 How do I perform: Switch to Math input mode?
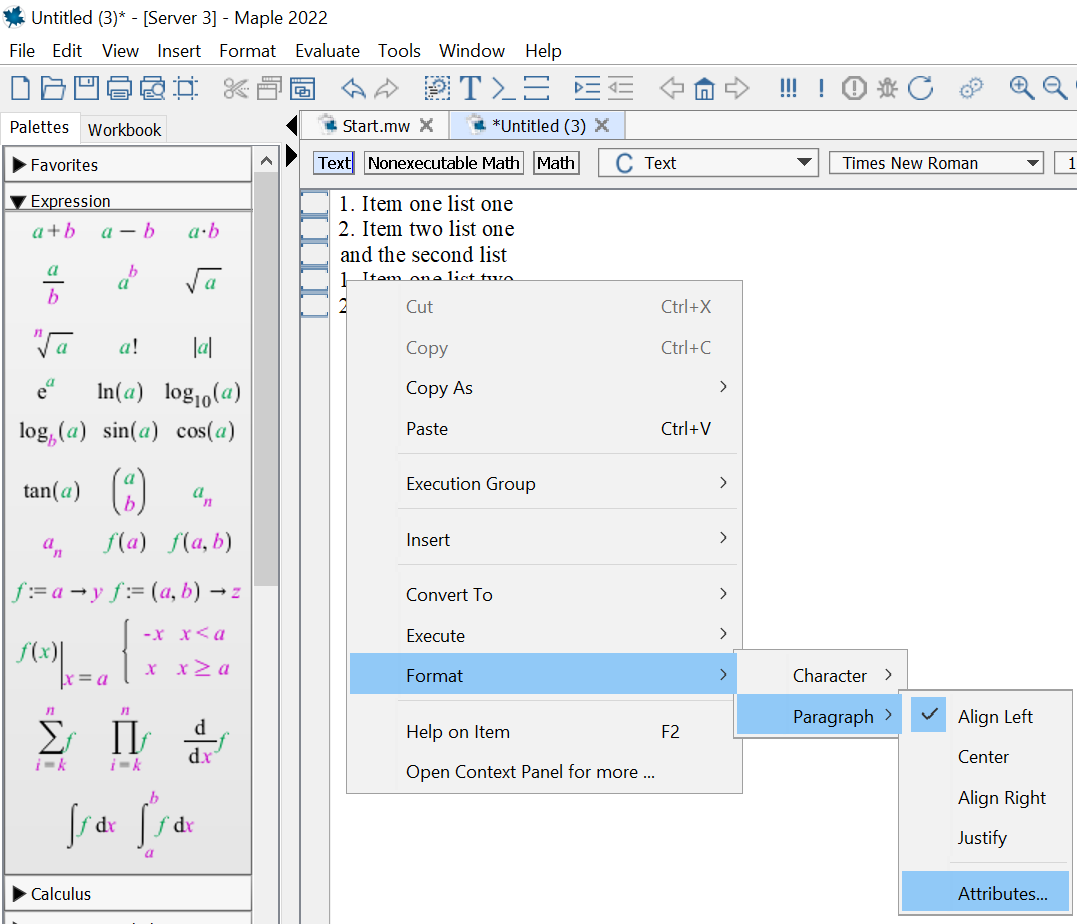(x=556, y=163)
